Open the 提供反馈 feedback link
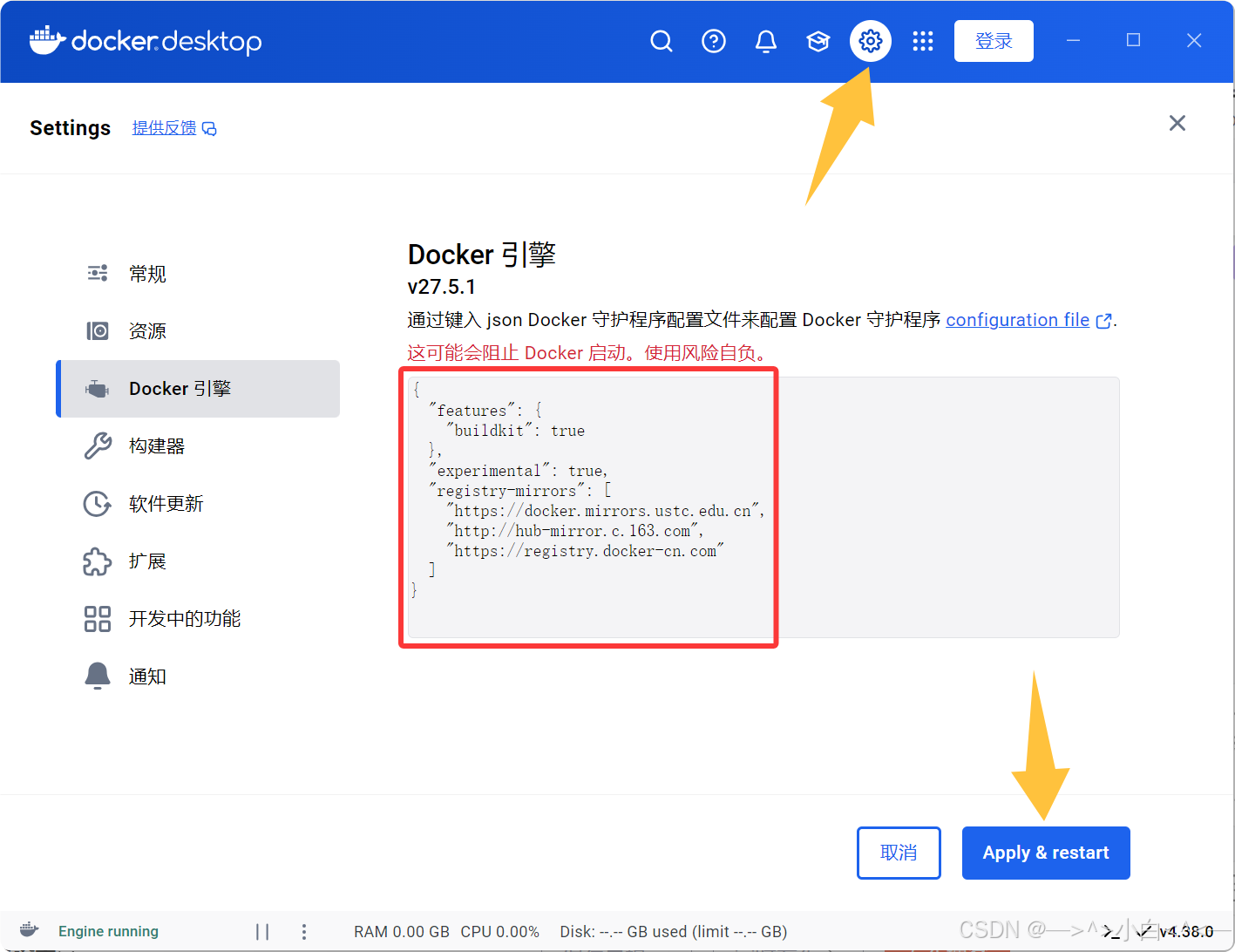Screen dimensions: 1235x952 click(164, 127)
